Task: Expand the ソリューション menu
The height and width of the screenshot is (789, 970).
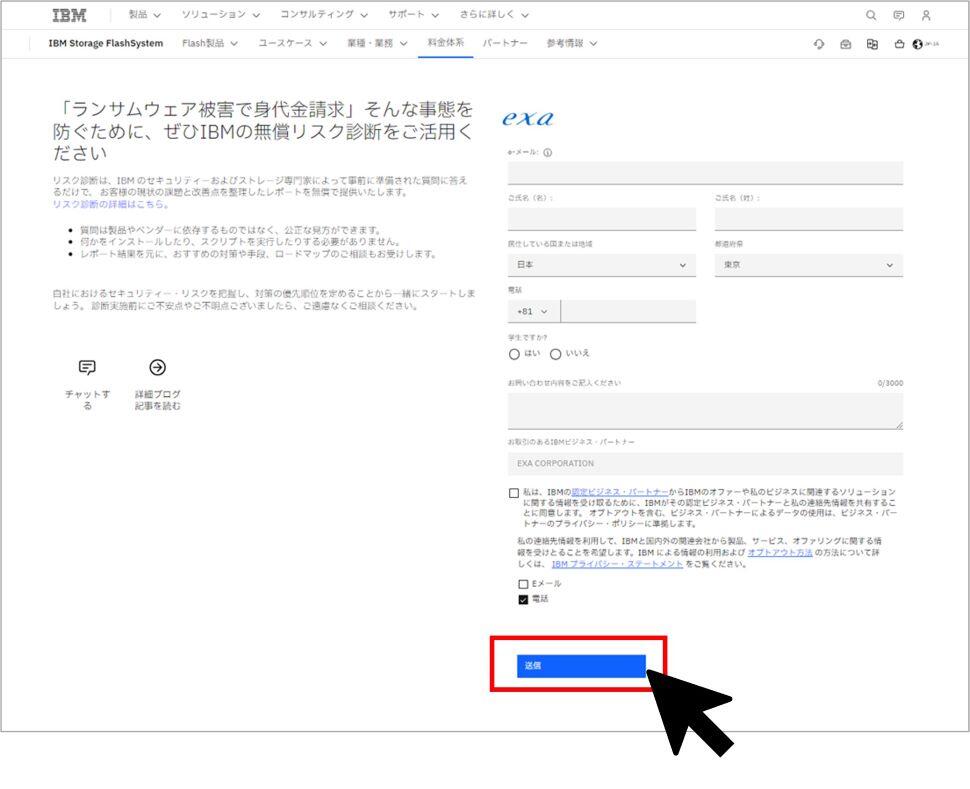Action: [x=221, y=15]
